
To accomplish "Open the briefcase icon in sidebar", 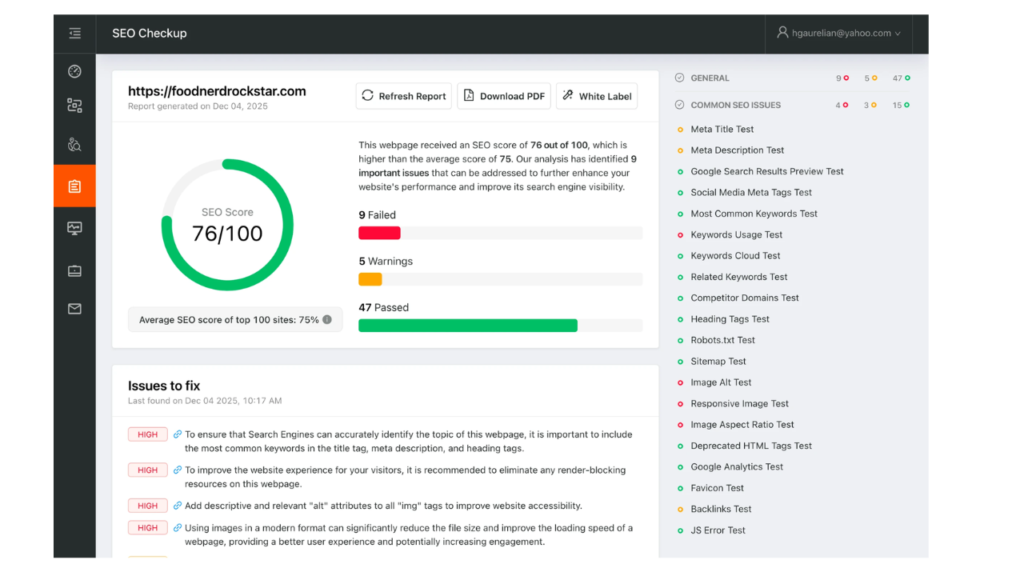I will point(74,270).
